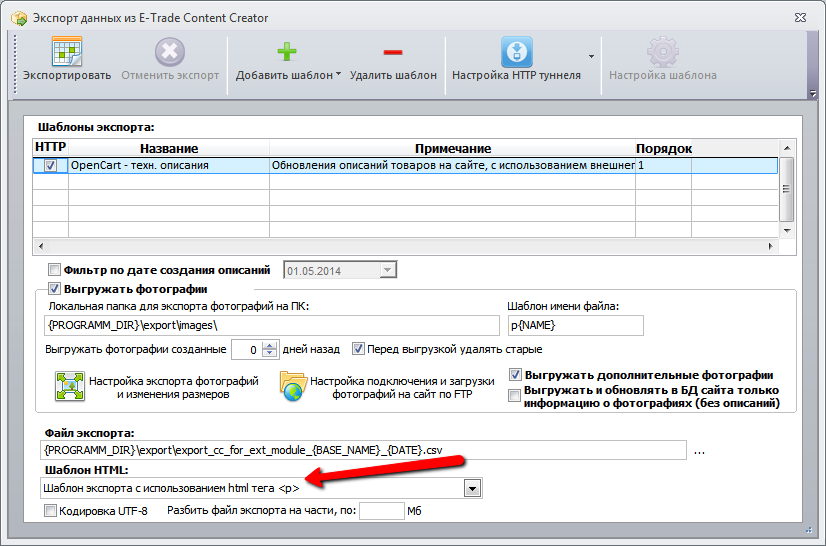Browse for export file with ellipsis button
The image size is (826, 546).
699,451
